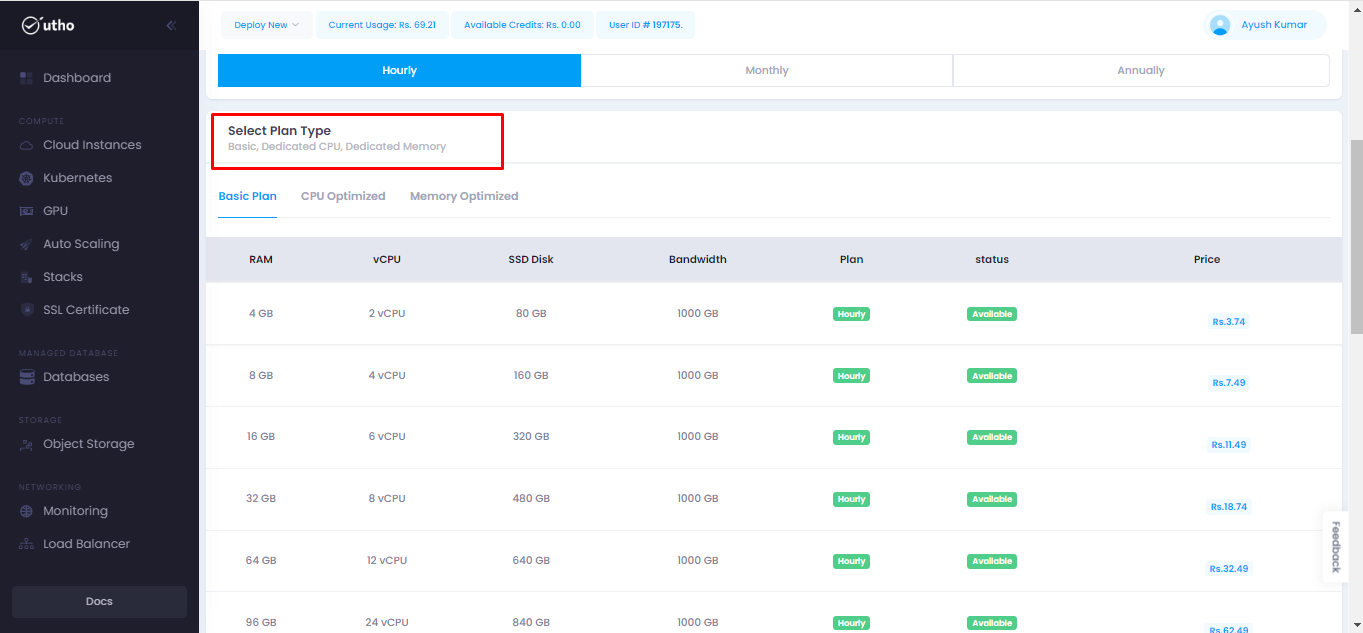Click the Databases cylinder icon
This screenshot has width=1363, height=633.
(x=26, y=377)
